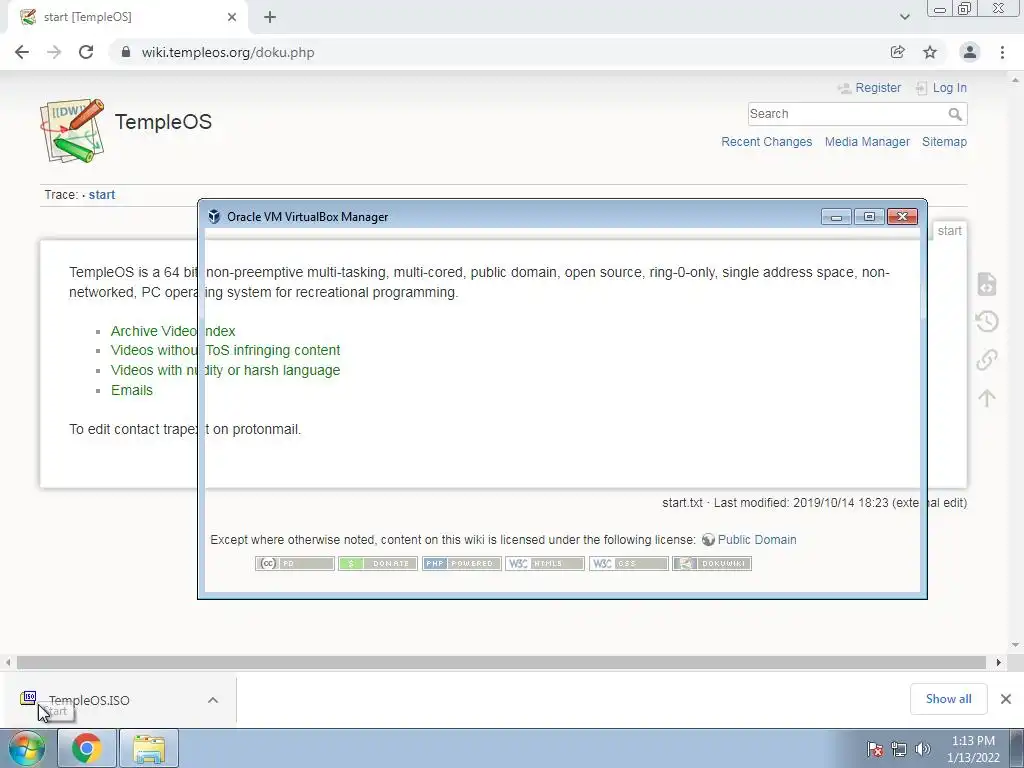Click the CC PD badge
Viewport: 1024px width, 768px height.
(295, 564)
